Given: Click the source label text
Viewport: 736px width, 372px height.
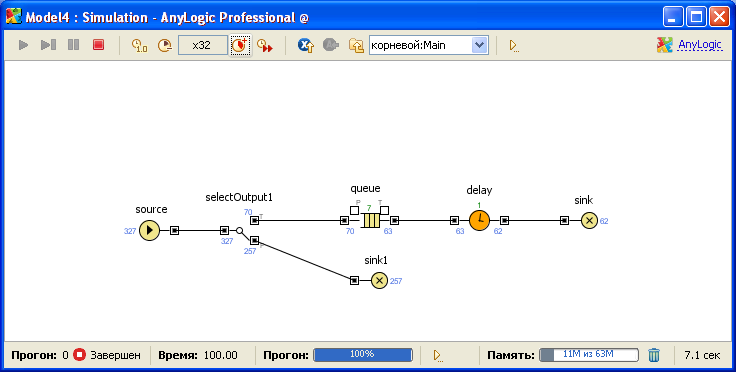Looking at the screenshot, I should click(x=151, y=209).
